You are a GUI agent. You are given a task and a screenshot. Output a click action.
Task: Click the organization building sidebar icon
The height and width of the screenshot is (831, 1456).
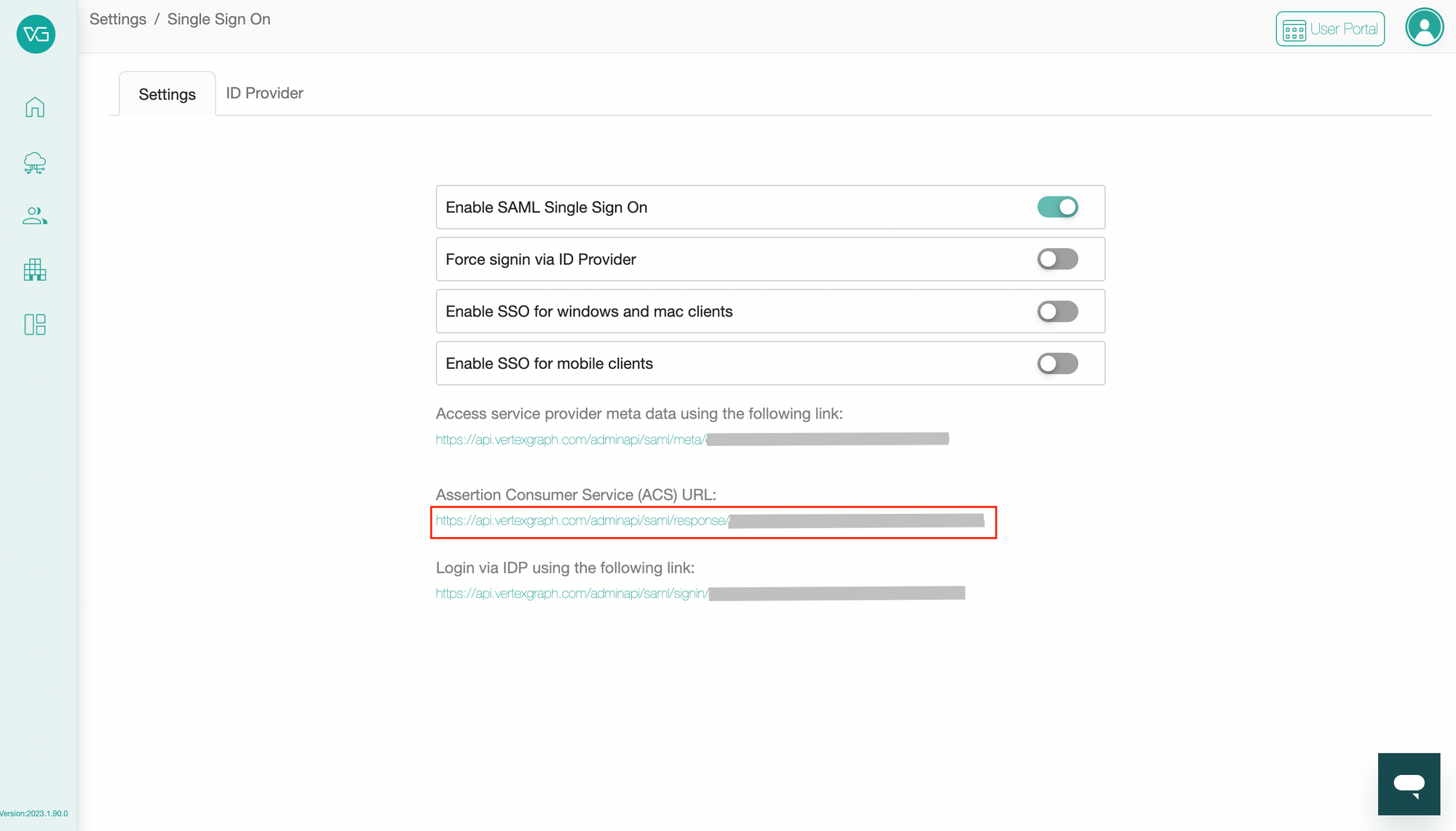pyautogui.click(x=34, y=270)
